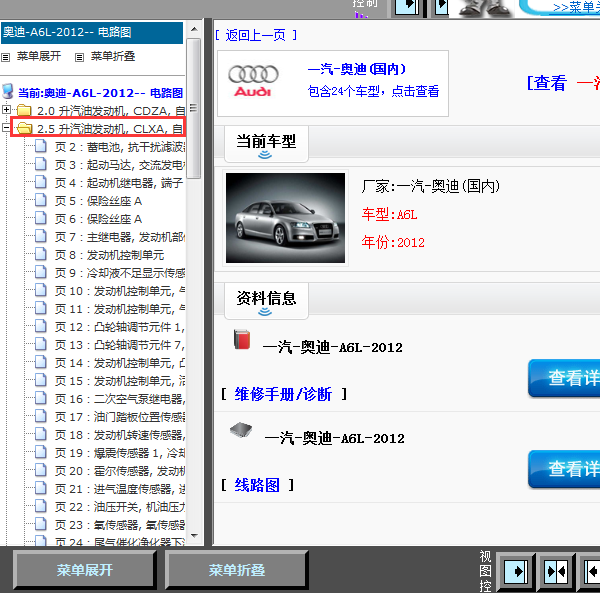Viewport: 600px width, 593px height.
Task: Click the double-chevron under 资料信息 tab
Action: pos(265,312)
